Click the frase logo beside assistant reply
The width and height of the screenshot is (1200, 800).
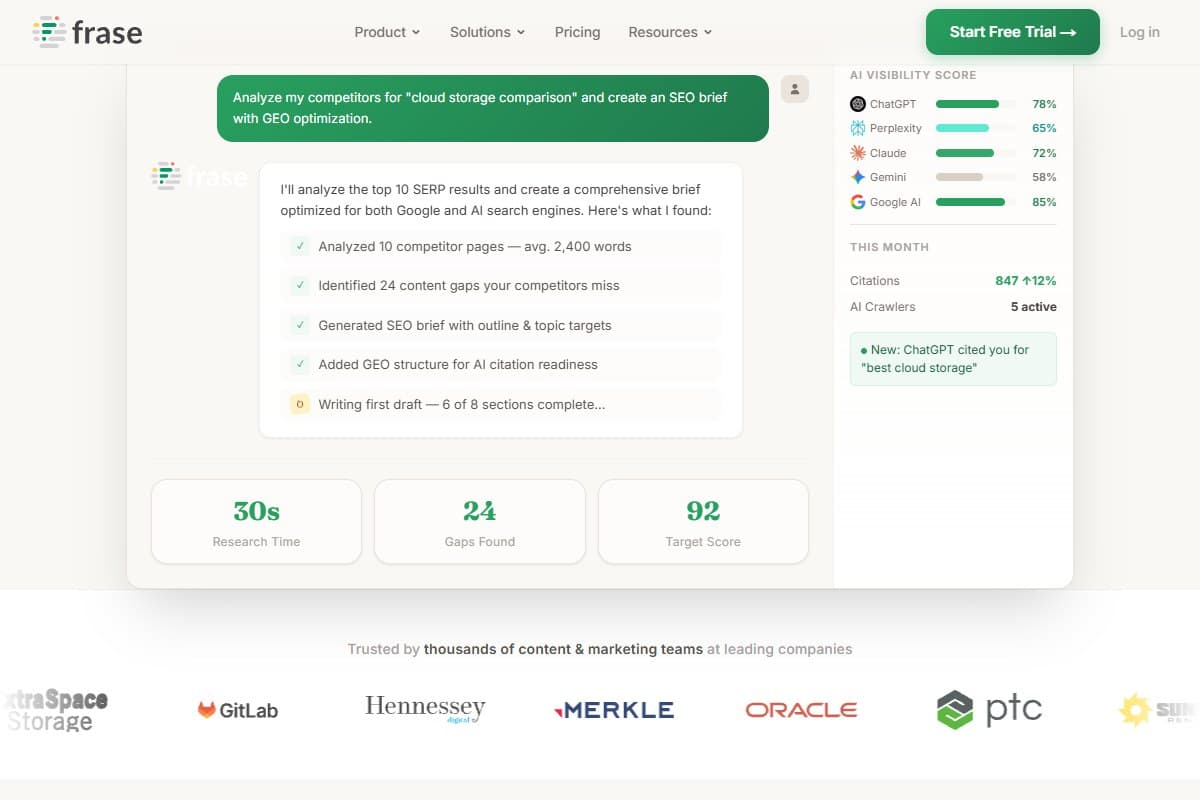[x=200, y=176]
